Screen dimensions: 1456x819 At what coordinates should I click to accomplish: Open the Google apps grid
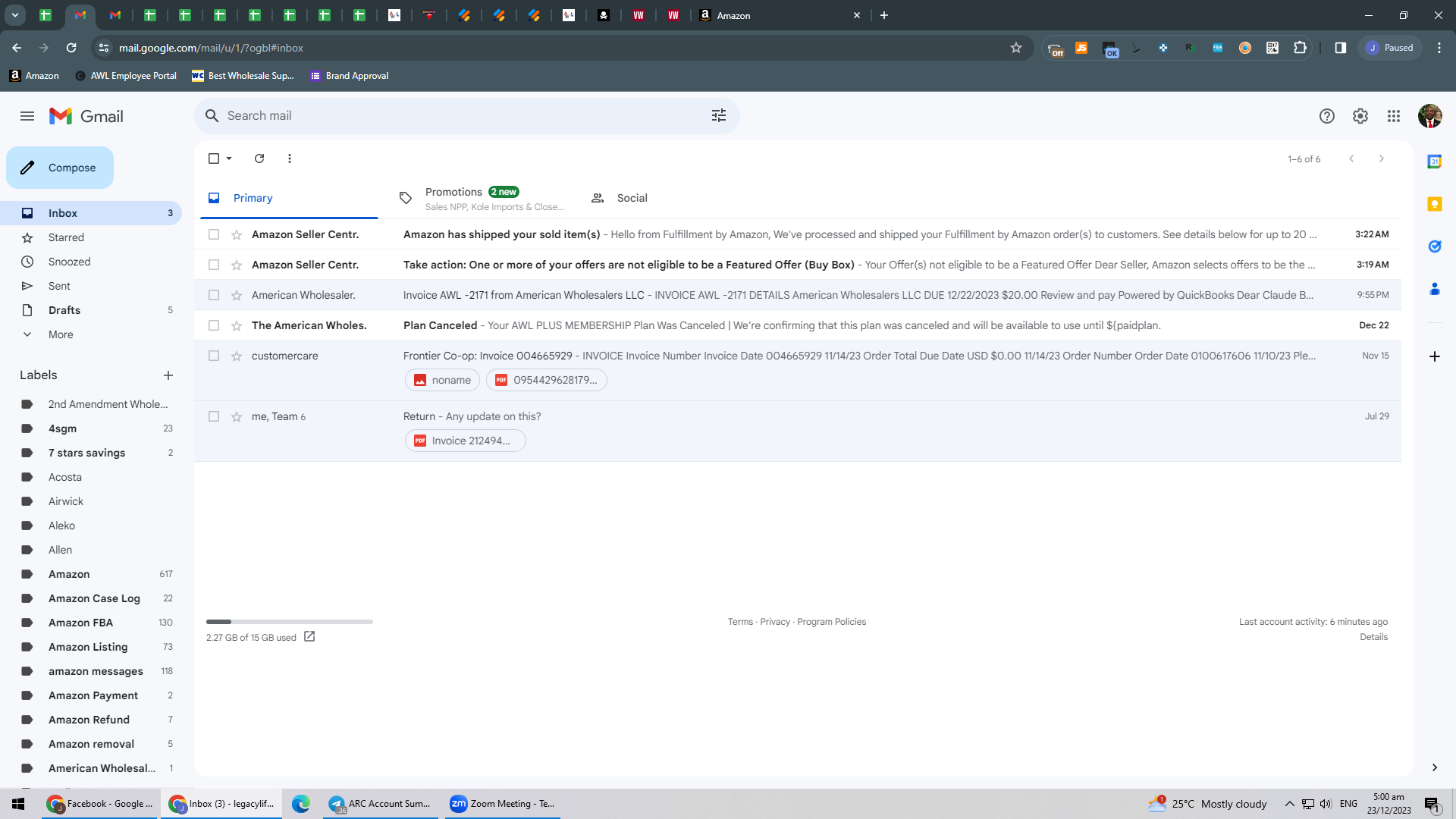pyautogui.click(x=1394, y=116)
